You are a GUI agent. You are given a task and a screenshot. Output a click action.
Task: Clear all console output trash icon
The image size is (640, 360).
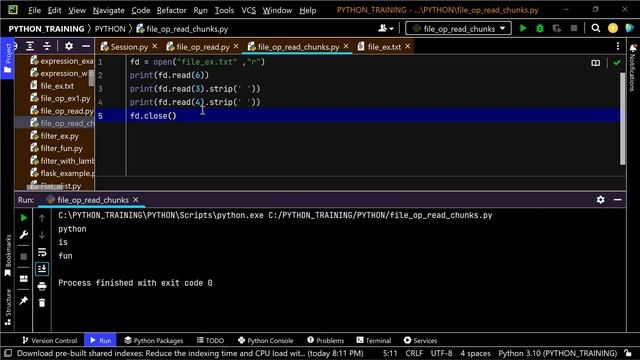(42, 303)
